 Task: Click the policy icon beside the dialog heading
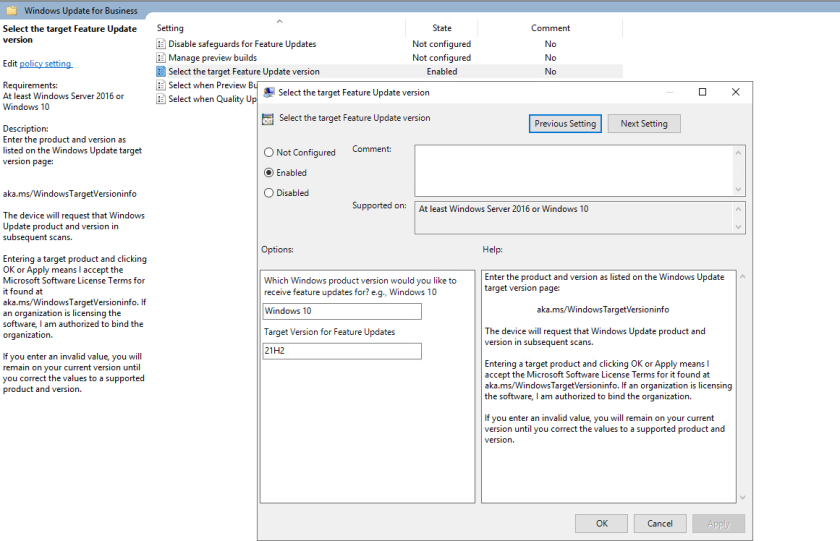tap(267, 119)
